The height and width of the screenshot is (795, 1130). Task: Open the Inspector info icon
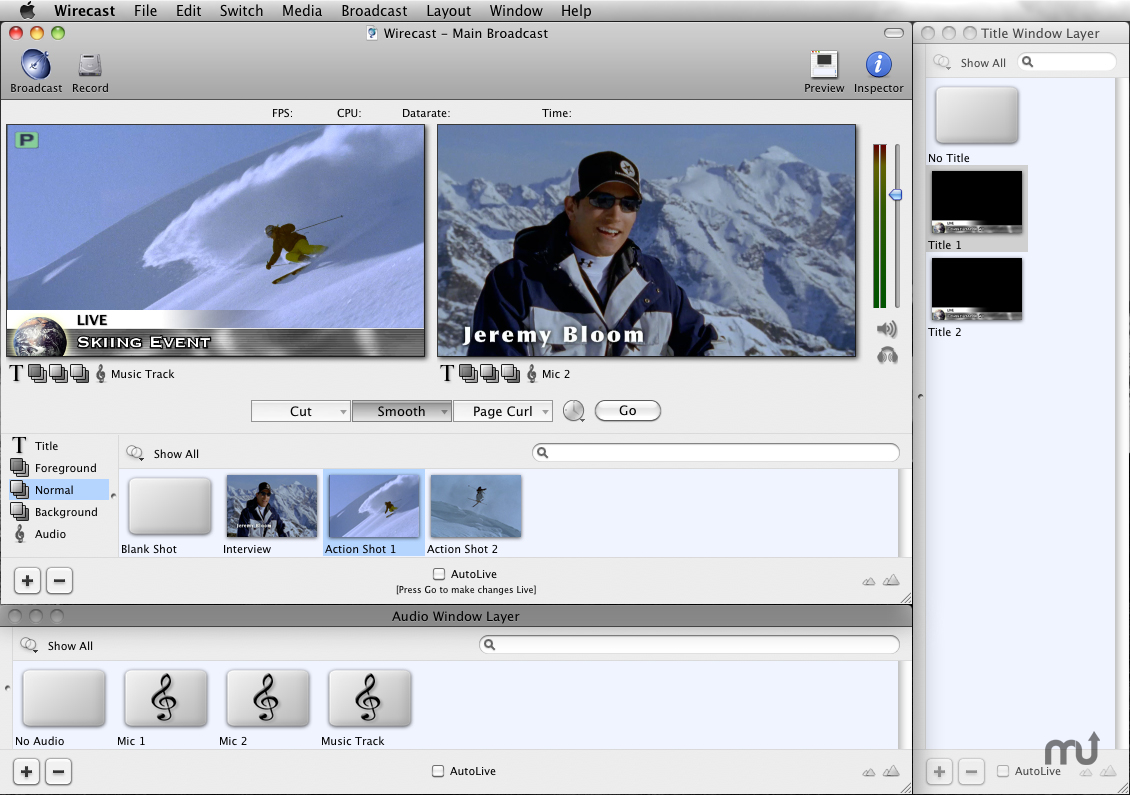[878, 65]
